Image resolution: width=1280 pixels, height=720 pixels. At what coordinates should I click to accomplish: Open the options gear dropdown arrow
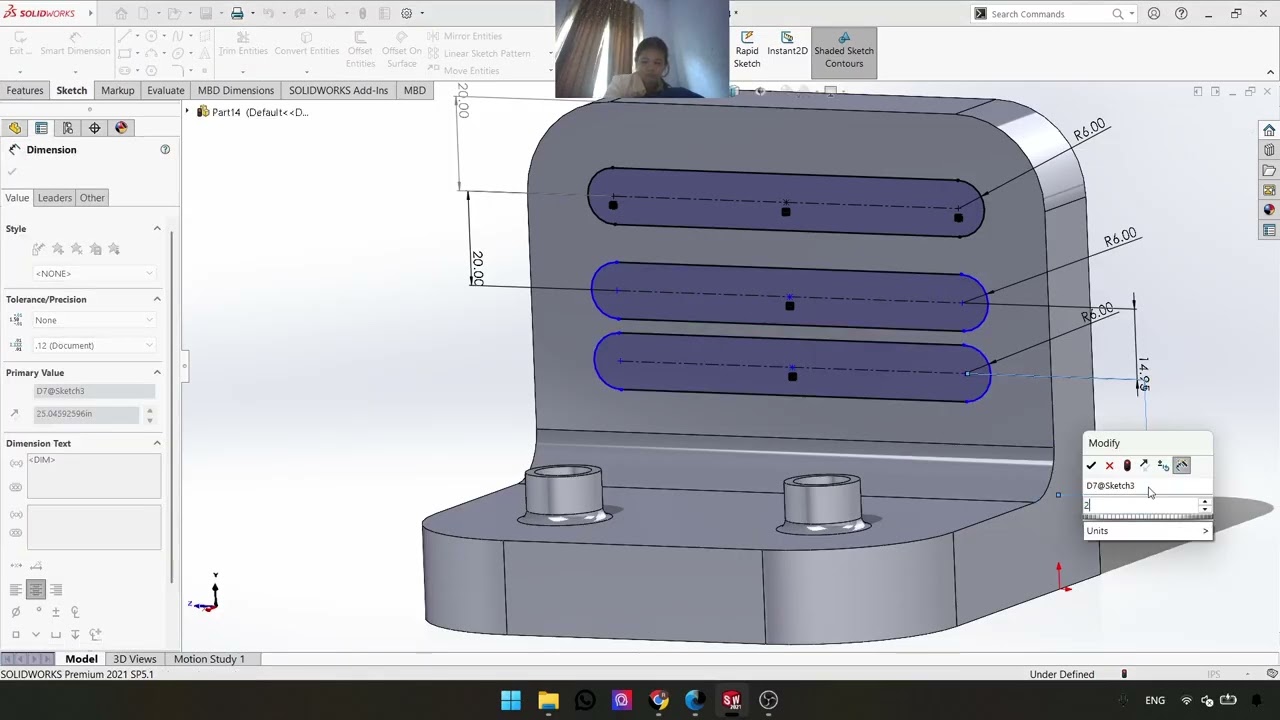[x=421, y=13]
